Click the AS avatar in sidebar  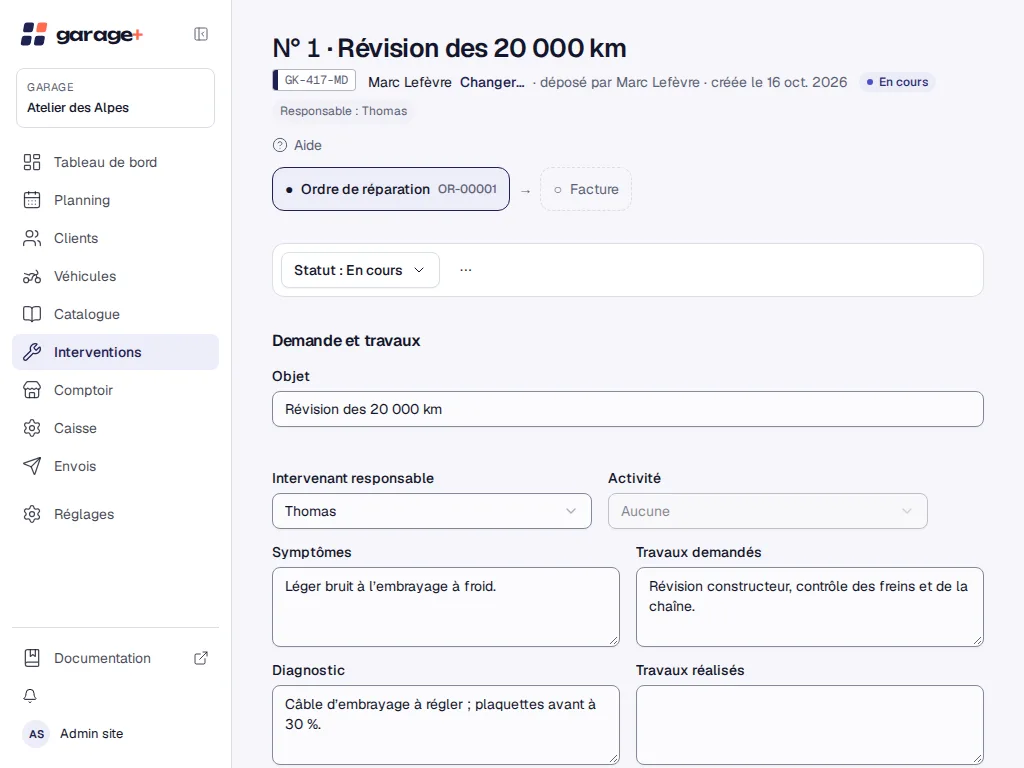click(37, 734)
